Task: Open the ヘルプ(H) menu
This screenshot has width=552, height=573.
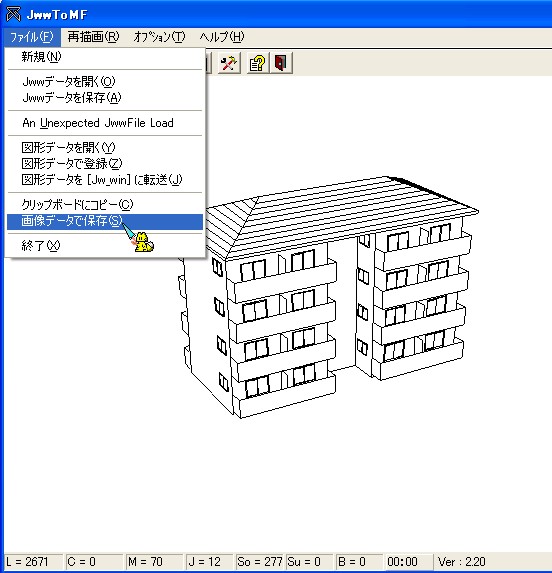Action: tap(222, 37)
